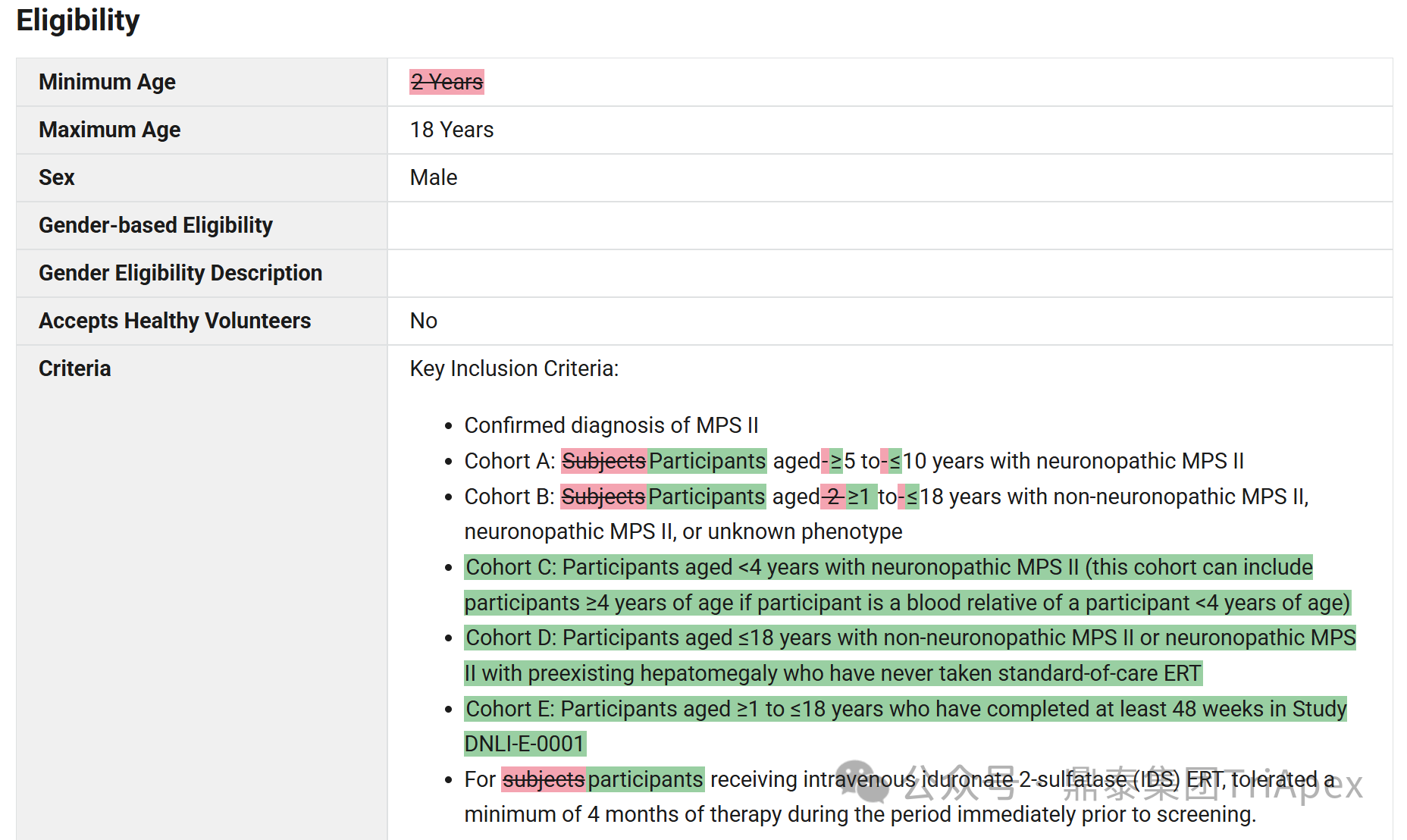Click the Key Inclusion Criteria heading text
1407x840 pixels.
pos(514,368)
